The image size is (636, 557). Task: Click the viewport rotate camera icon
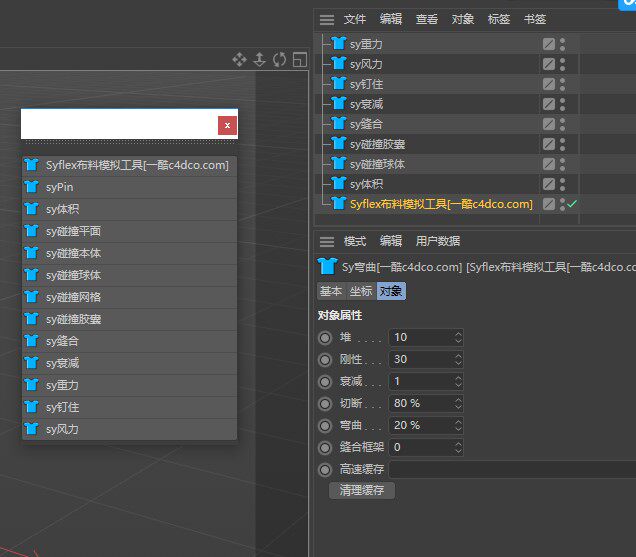pyautogui.click(x=279, y=60)
